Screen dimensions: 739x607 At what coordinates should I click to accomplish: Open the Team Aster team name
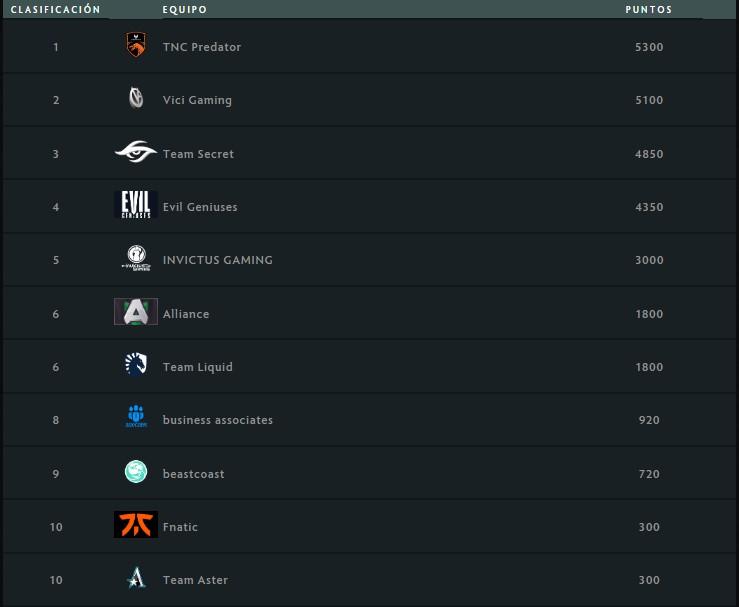click(195, 580)
